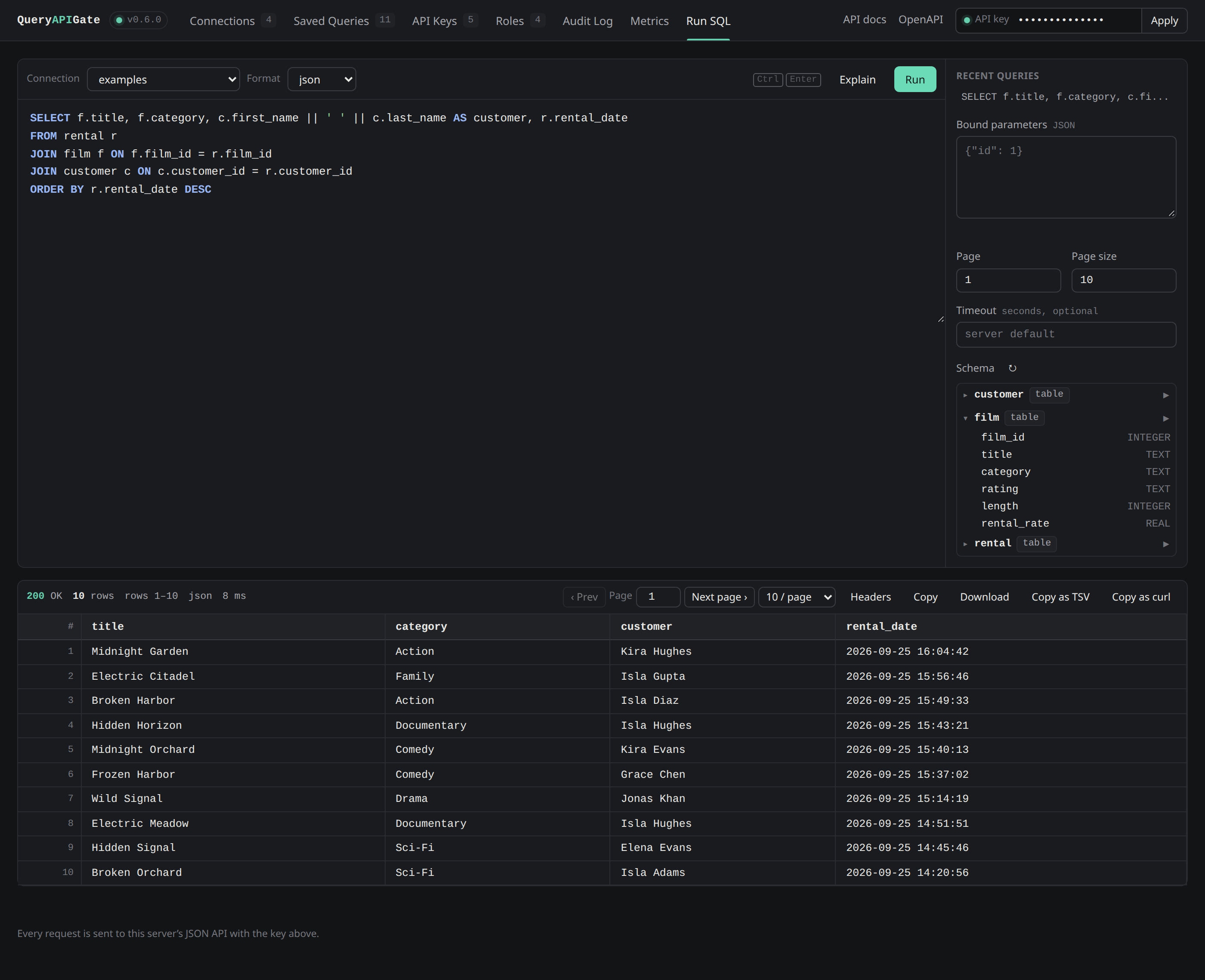Click the Explain button
The image size is (1205, 980).
tap(857, 80)
